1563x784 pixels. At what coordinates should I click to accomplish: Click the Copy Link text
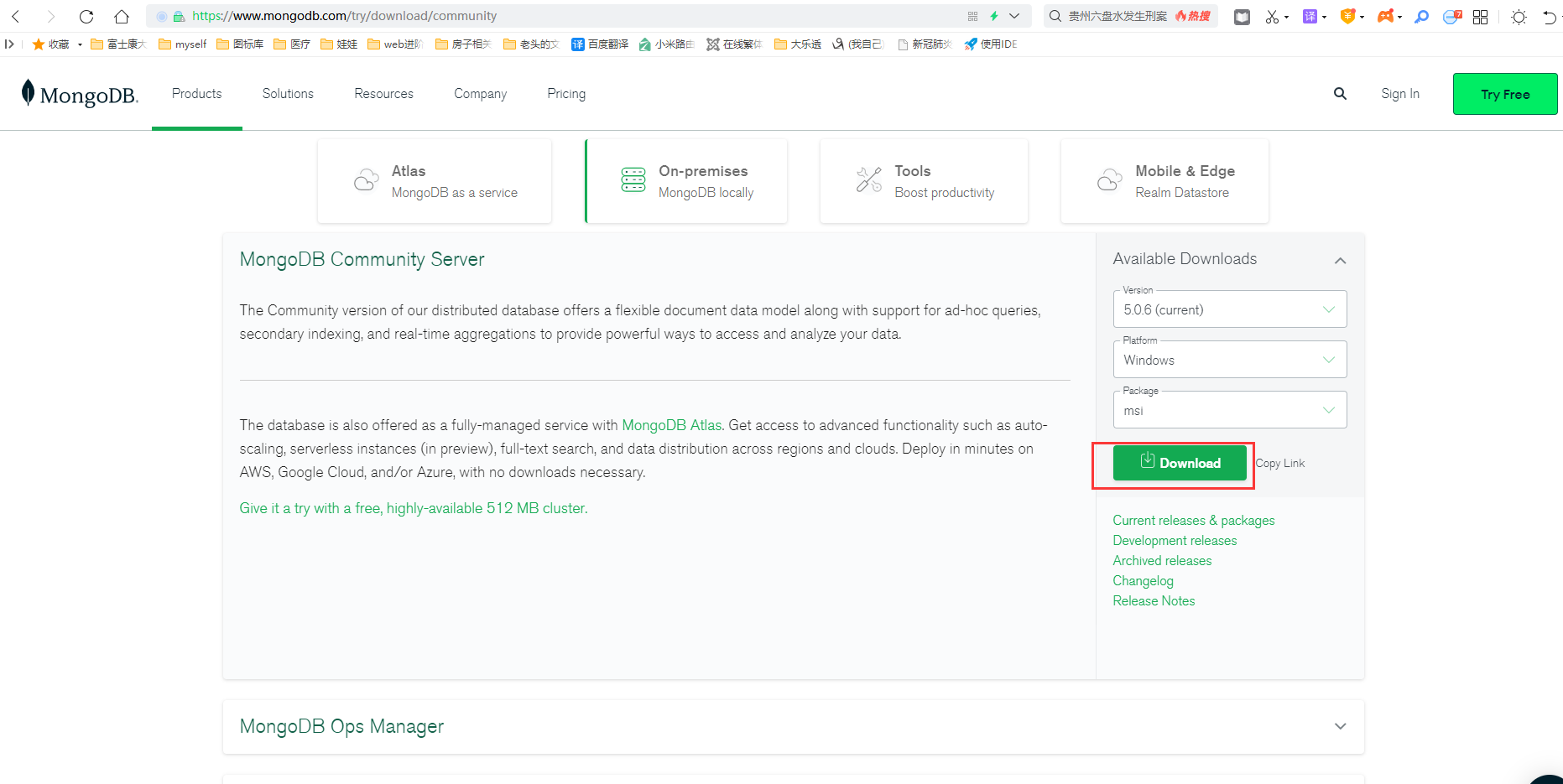(x=1280, y=464)
